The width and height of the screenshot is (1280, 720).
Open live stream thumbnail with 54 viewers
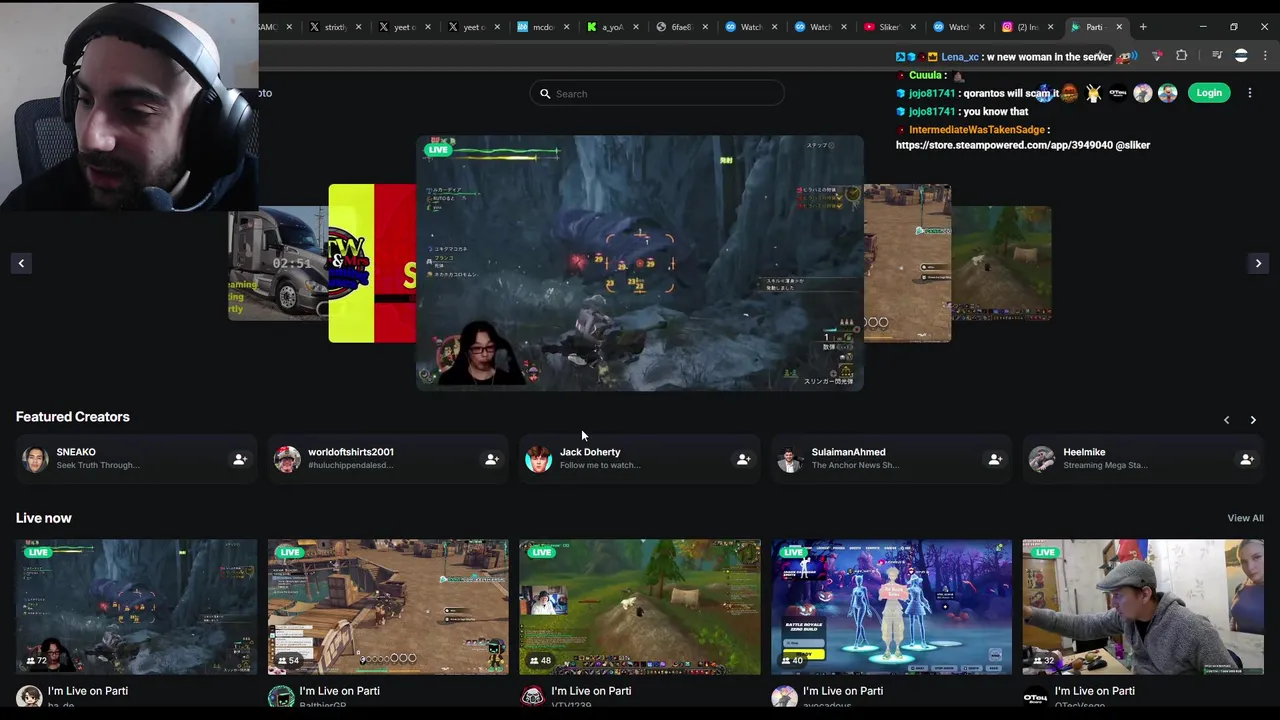click(388, 607)
